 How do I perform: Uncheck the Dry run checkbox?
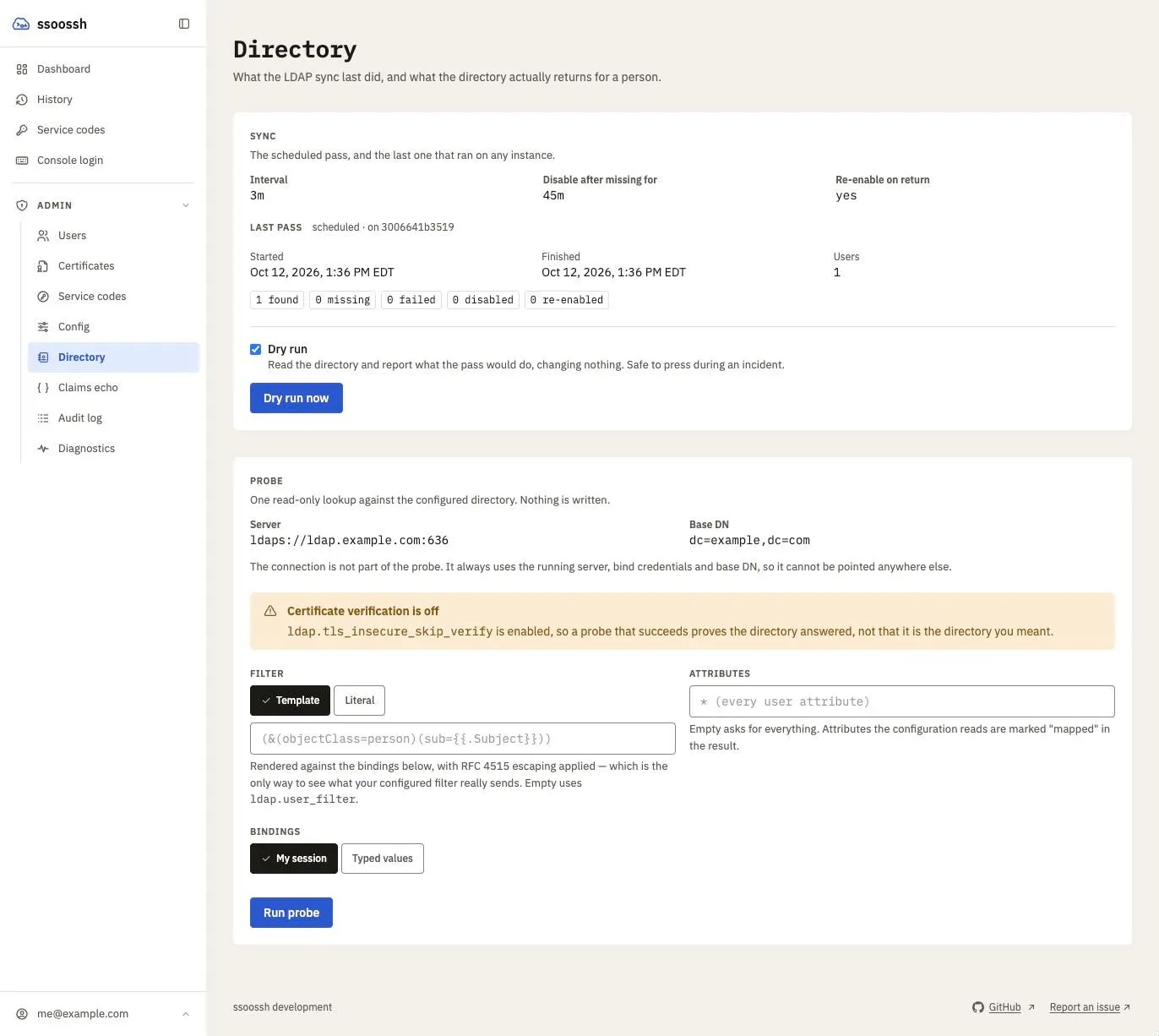tap(255, 349)
